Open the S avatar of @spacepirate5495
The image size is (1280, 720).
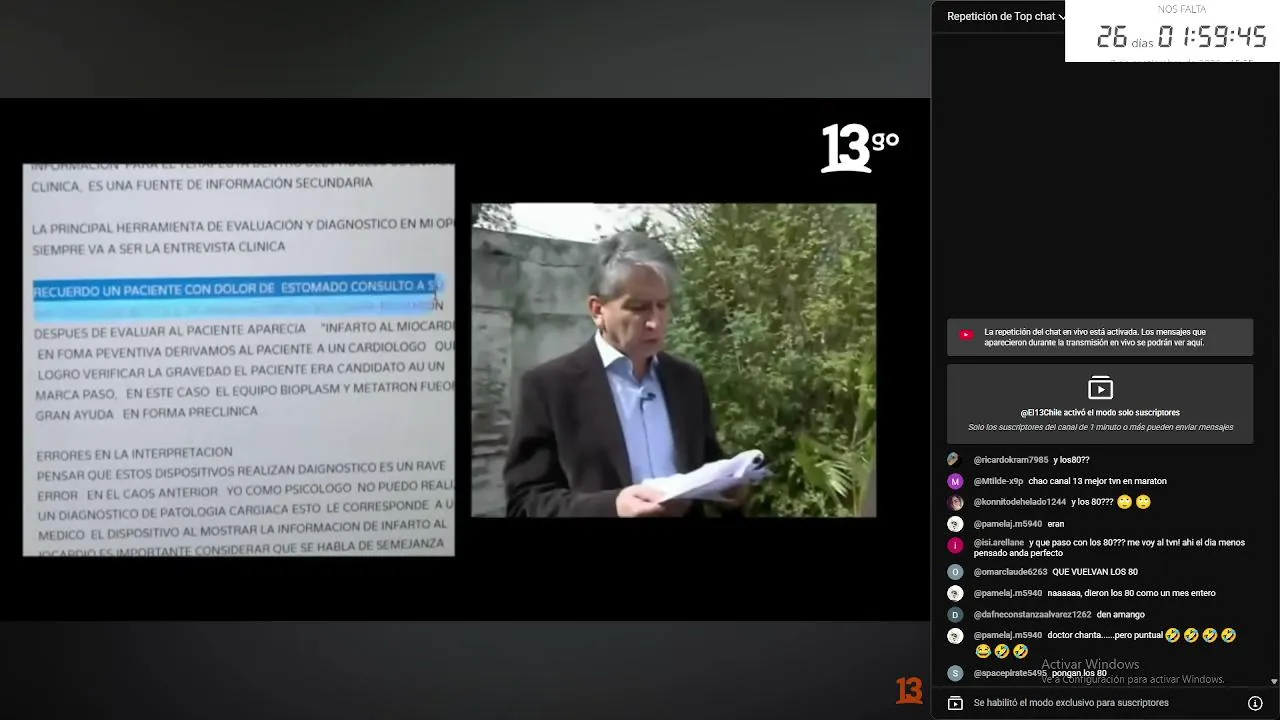(955, 673)
